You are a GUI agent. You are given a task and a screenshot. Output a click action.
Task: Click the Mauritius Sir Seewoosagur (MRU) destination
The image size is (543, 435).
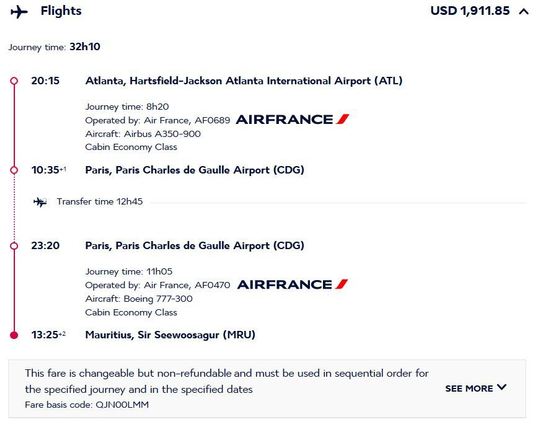point(170,335)
